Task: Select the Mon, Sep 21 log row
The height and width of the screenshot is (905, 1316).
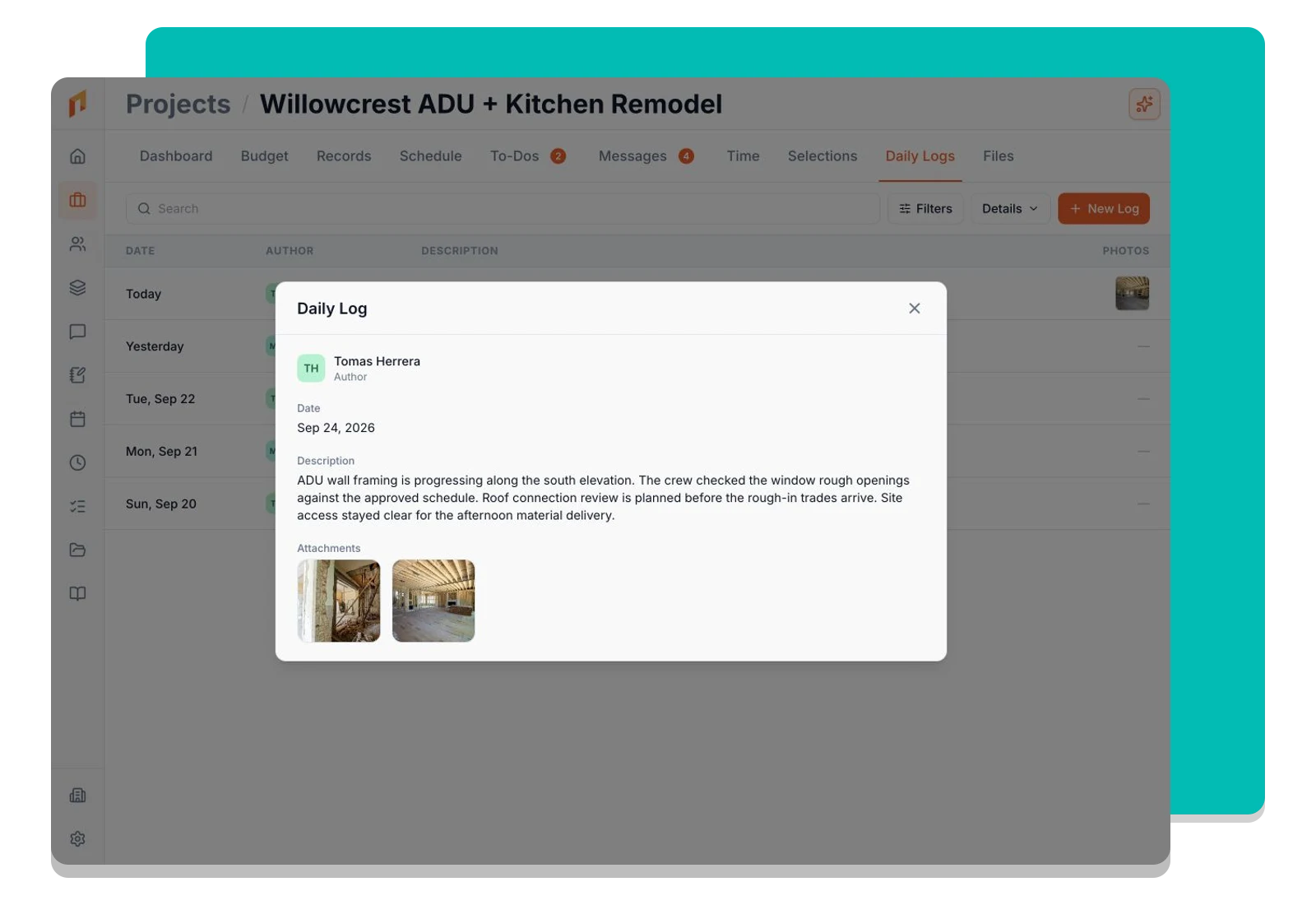Action: click(637, 452)
